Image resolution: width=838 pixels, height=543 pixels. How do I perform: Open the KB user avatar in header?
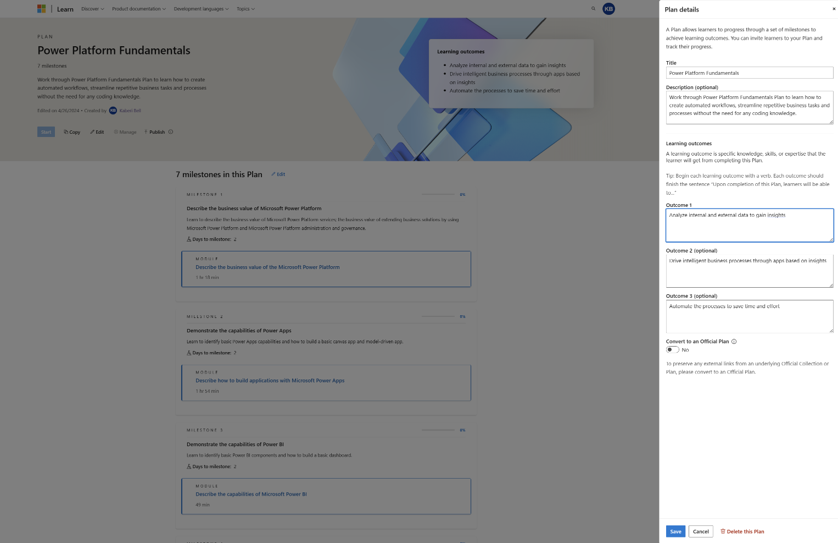point(608,9)
